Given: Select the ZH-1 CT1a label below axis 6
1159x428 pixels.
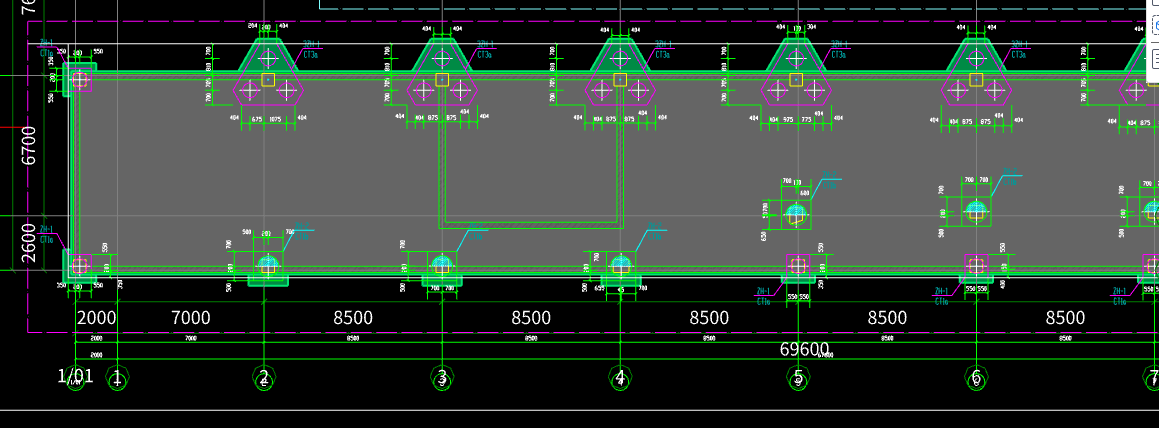Looking at the screenshot, I should [942, 296].
